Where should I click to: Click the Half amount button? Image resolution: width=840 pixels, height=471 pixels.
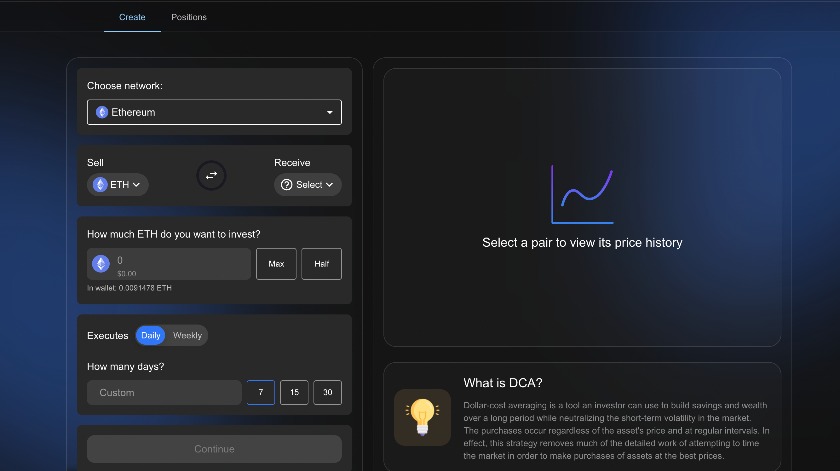tap(321, 264)
